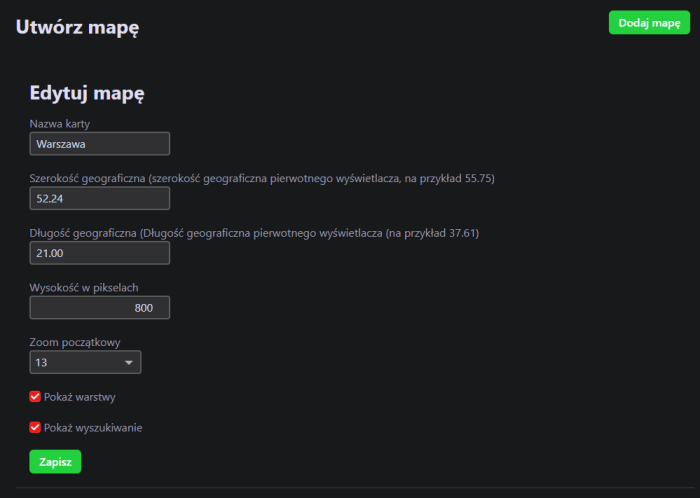The height and width of the screenshot is (498, 700).
Task: Click the arrow icon in the zoom dropdown
Action: pos(129,362)
